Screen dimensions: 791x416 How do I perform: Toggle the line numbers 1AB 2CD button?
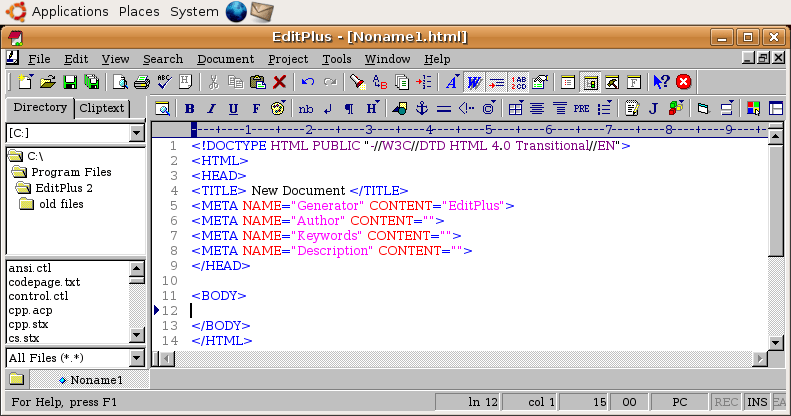tap(518, 82)
